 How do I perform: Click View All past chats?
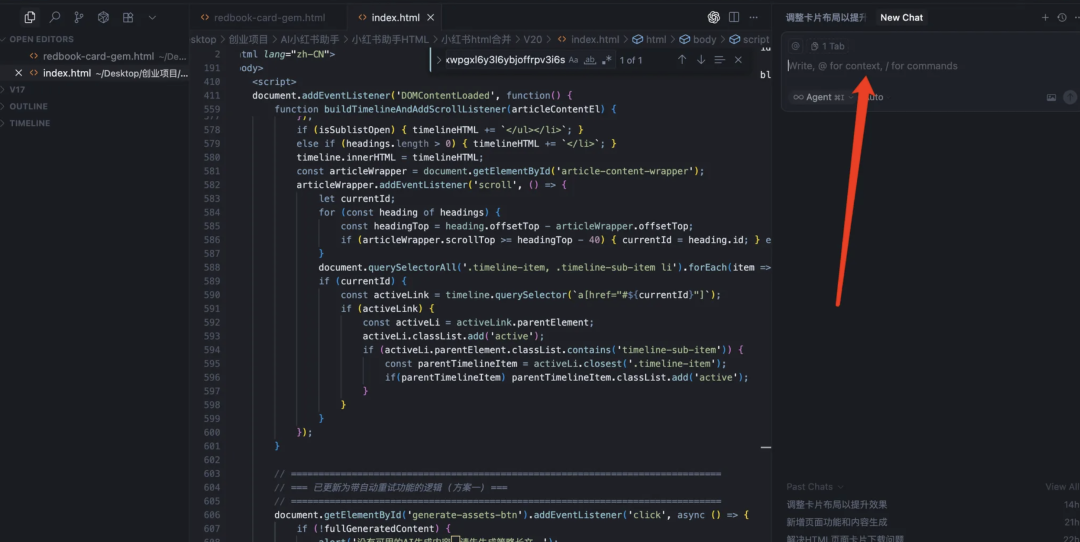[x=1061, y=487]
